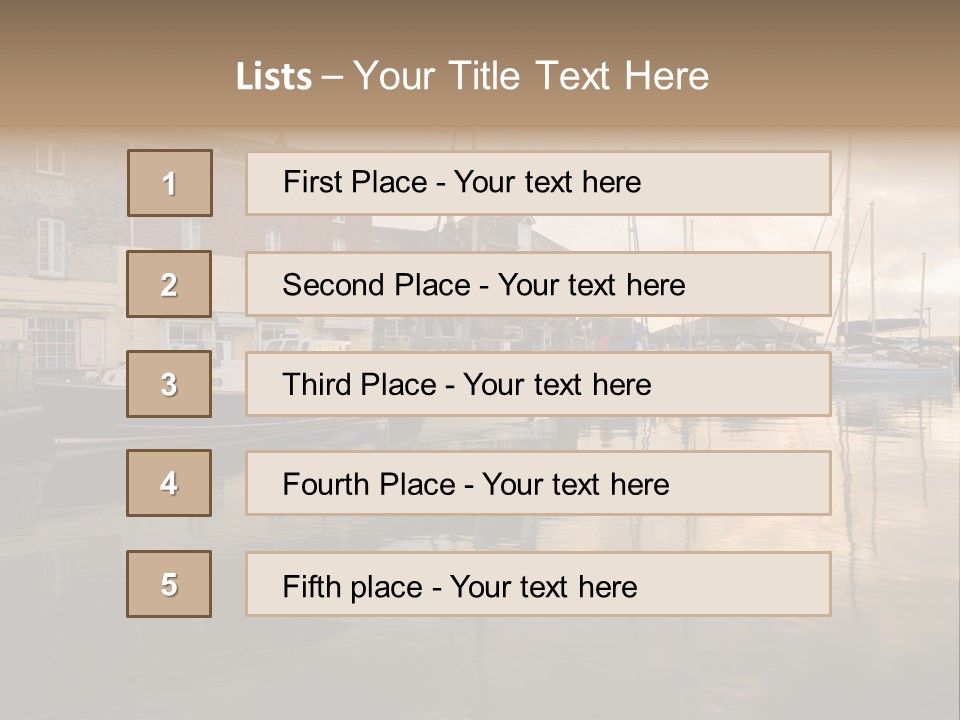Viewport: 960px width, 720px height.
Task: Click the blue sailboat in background photo
Action: (x=892, y=370)
